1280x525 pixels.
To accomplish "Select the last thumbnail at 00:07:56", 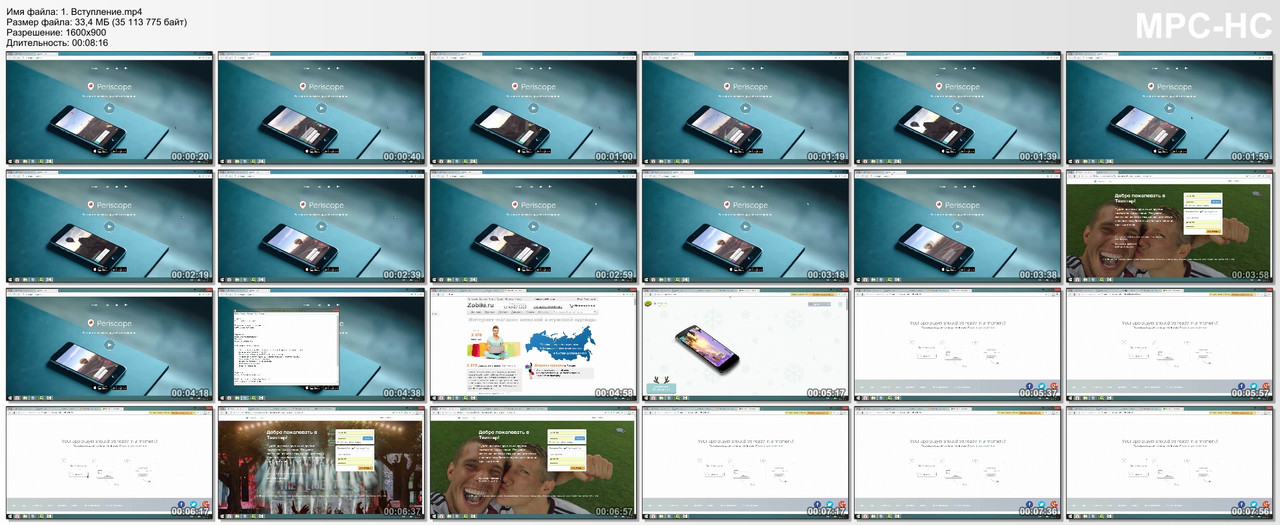I will 1168,462.
